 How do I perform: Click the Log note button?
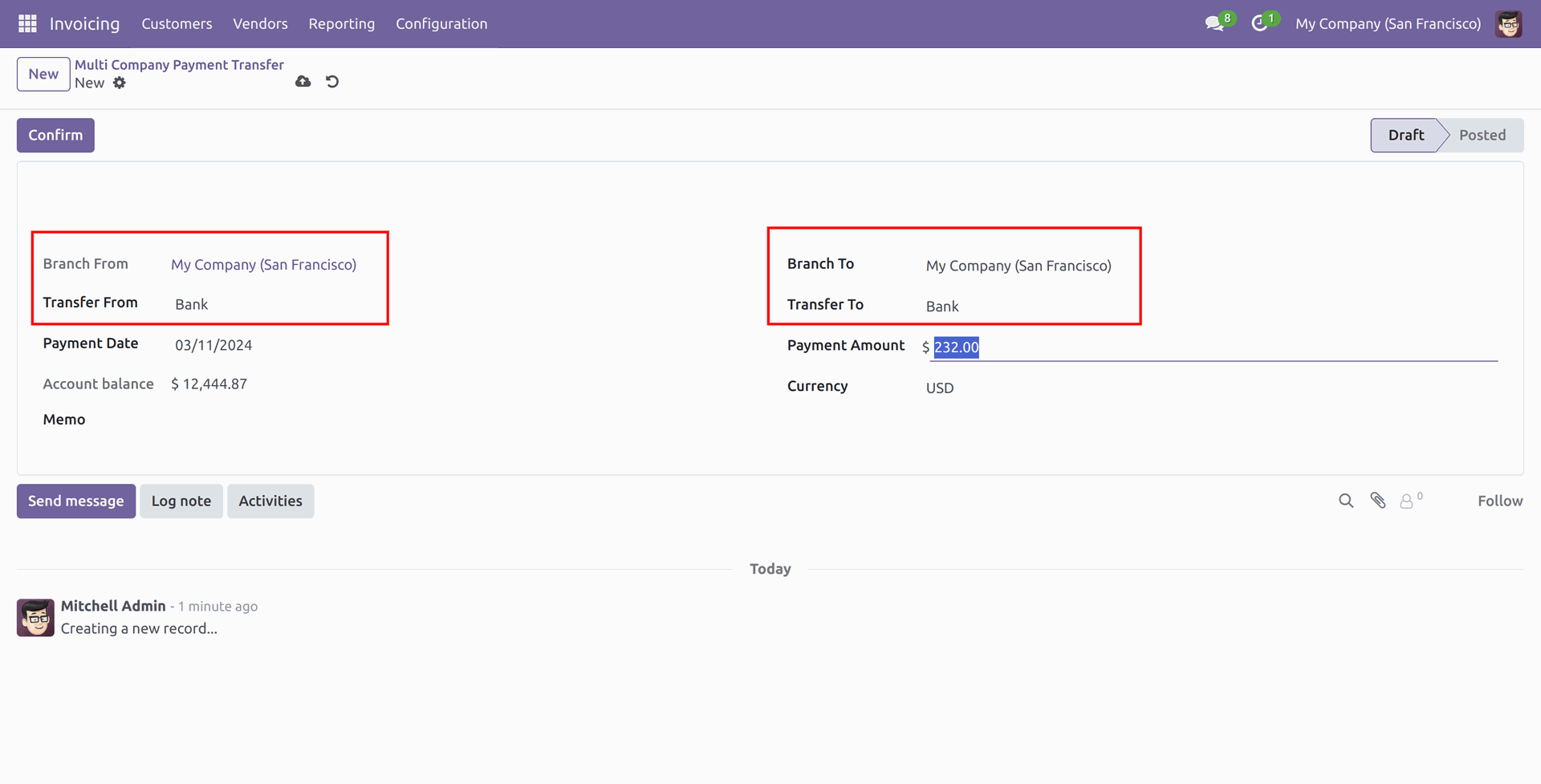pos(181,501)
